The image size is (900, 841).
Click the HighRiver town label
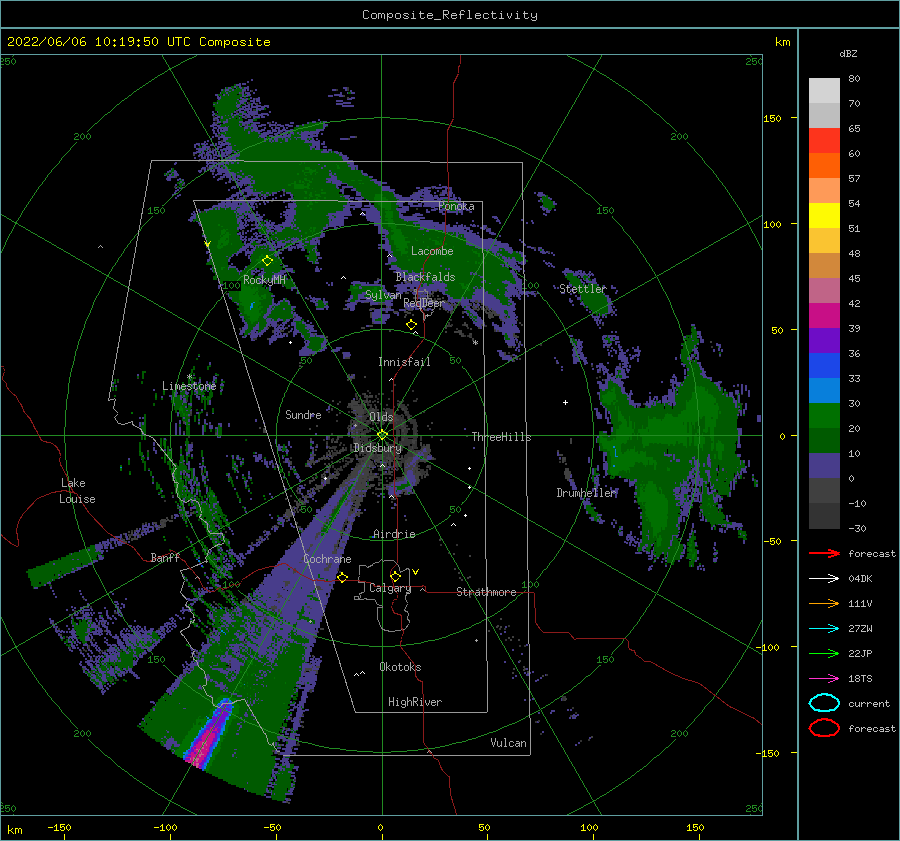414,702
